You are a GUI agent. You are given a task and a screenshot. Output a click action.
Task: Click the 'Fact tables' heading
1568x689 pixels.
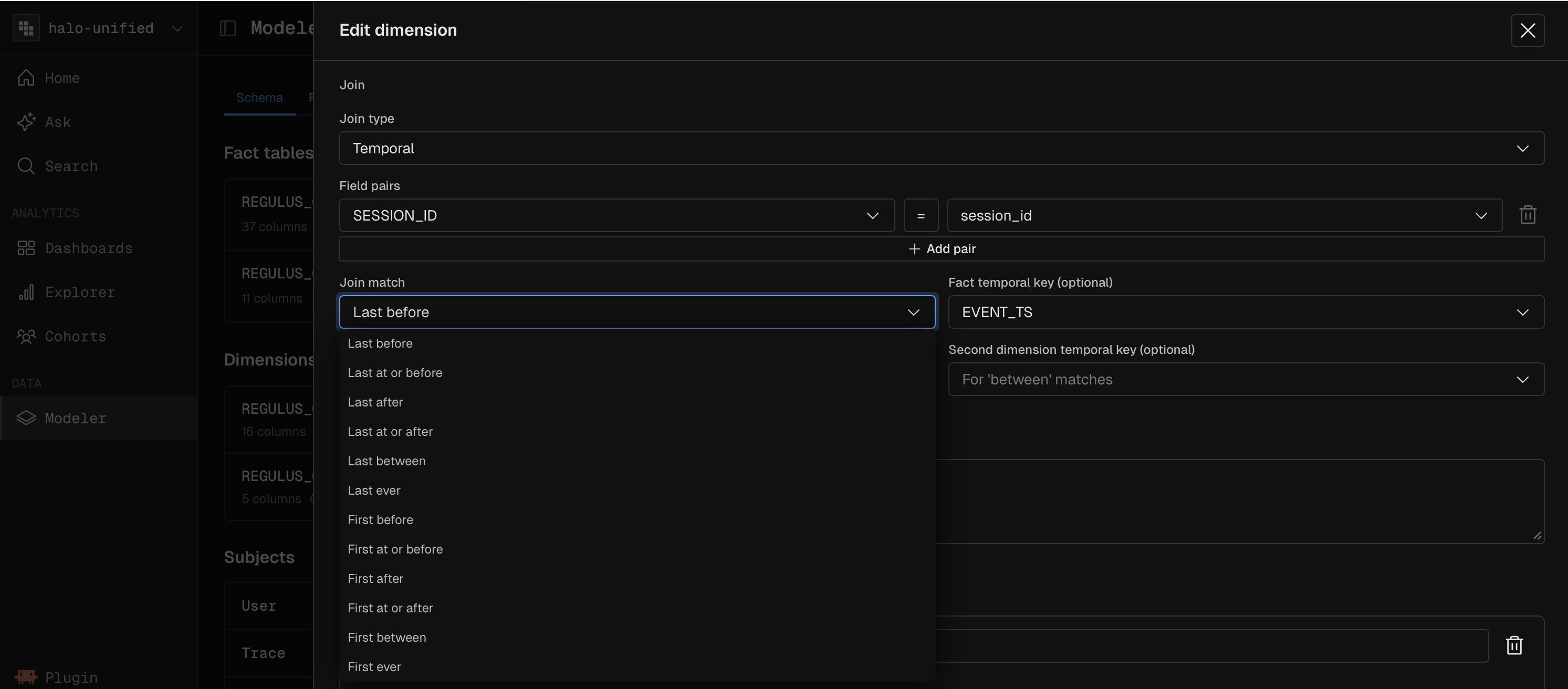click(268, 152)
